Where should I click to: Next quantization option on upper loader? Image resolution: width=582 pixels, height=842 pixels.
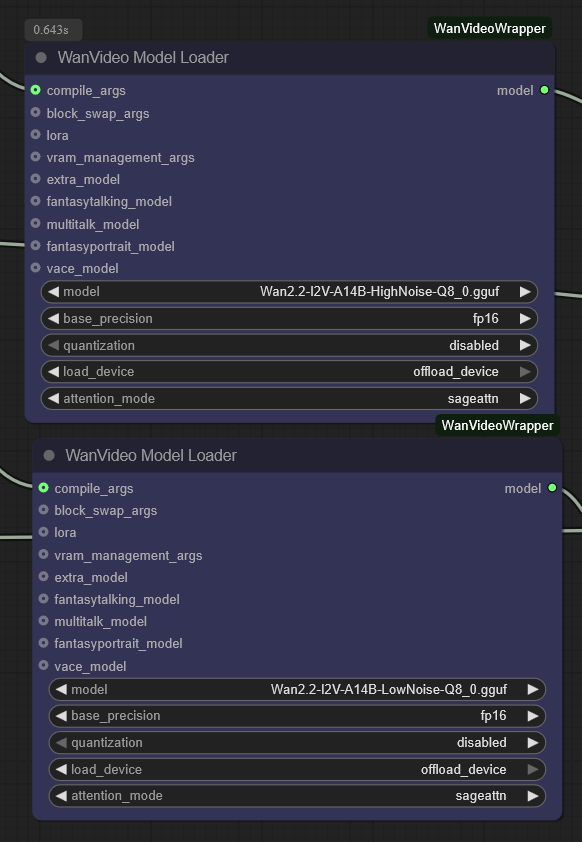(x=525, y=345)
